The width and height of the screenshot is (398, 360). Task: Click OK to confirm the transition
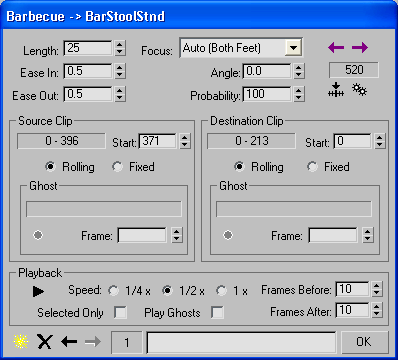click(364, 342)
